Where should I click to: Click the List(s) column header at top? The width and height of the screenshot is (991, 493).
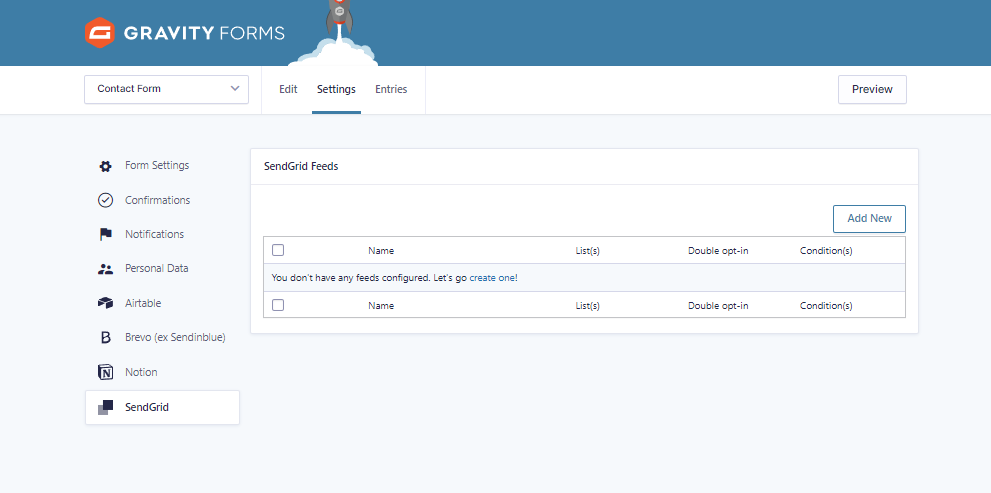(x=588, y=251)
